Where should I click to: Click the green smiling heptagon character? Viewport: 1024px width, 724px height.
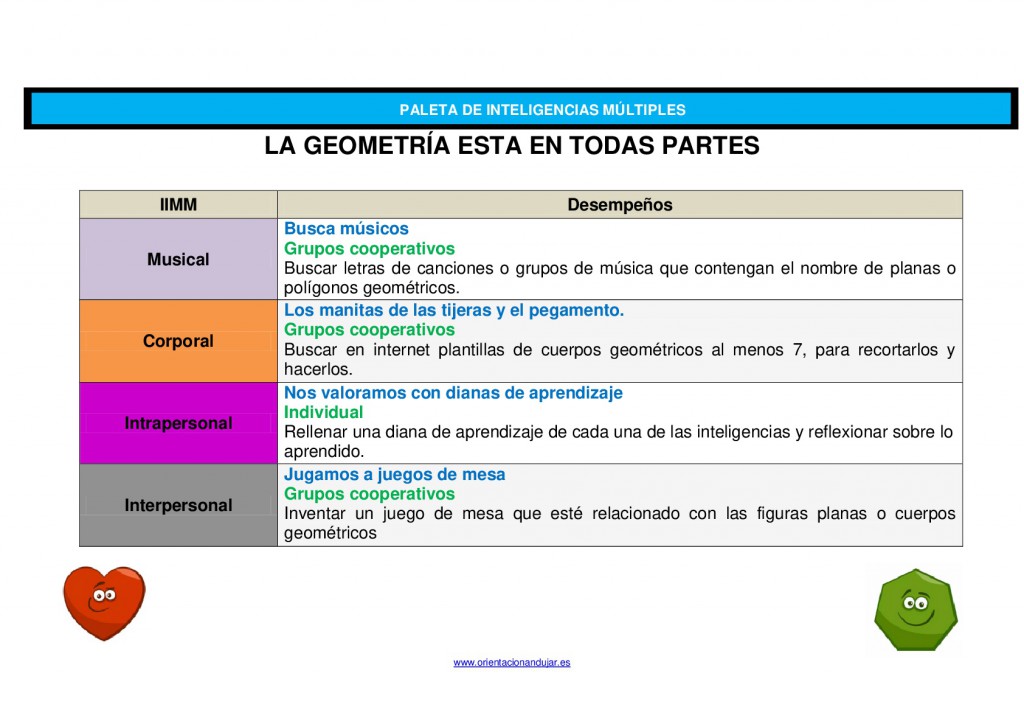point(915,609)
